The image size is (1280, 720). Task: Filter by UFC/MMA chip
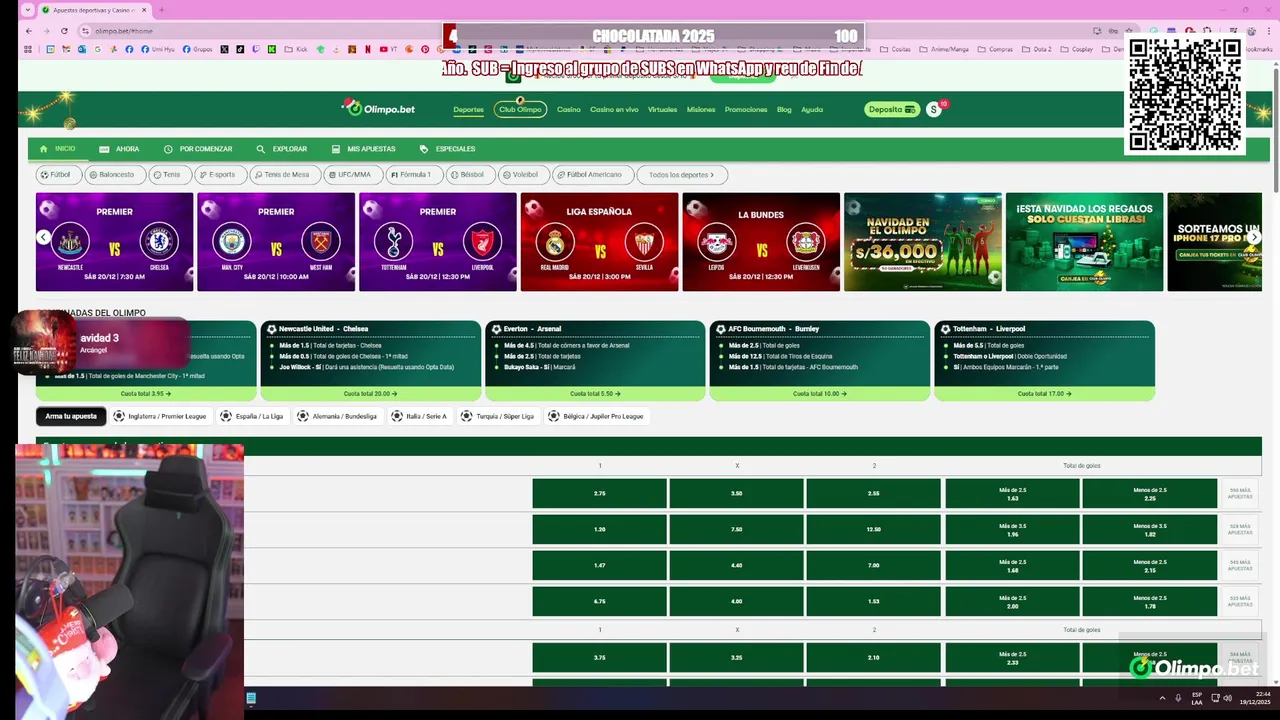pyautogui.click(x=353, y=175)
